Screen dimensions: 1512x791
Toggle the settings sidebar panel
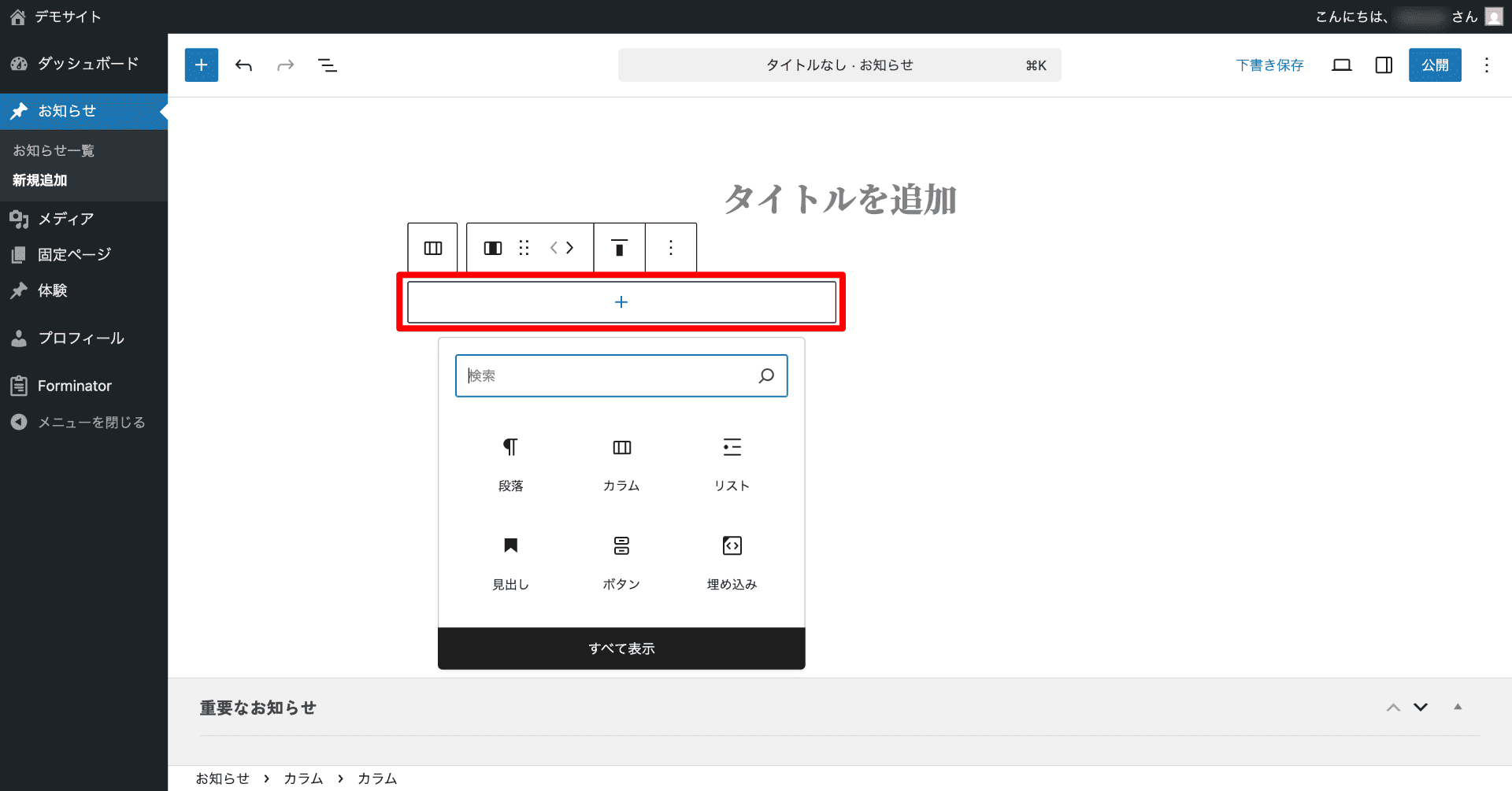click(1384, 65)
